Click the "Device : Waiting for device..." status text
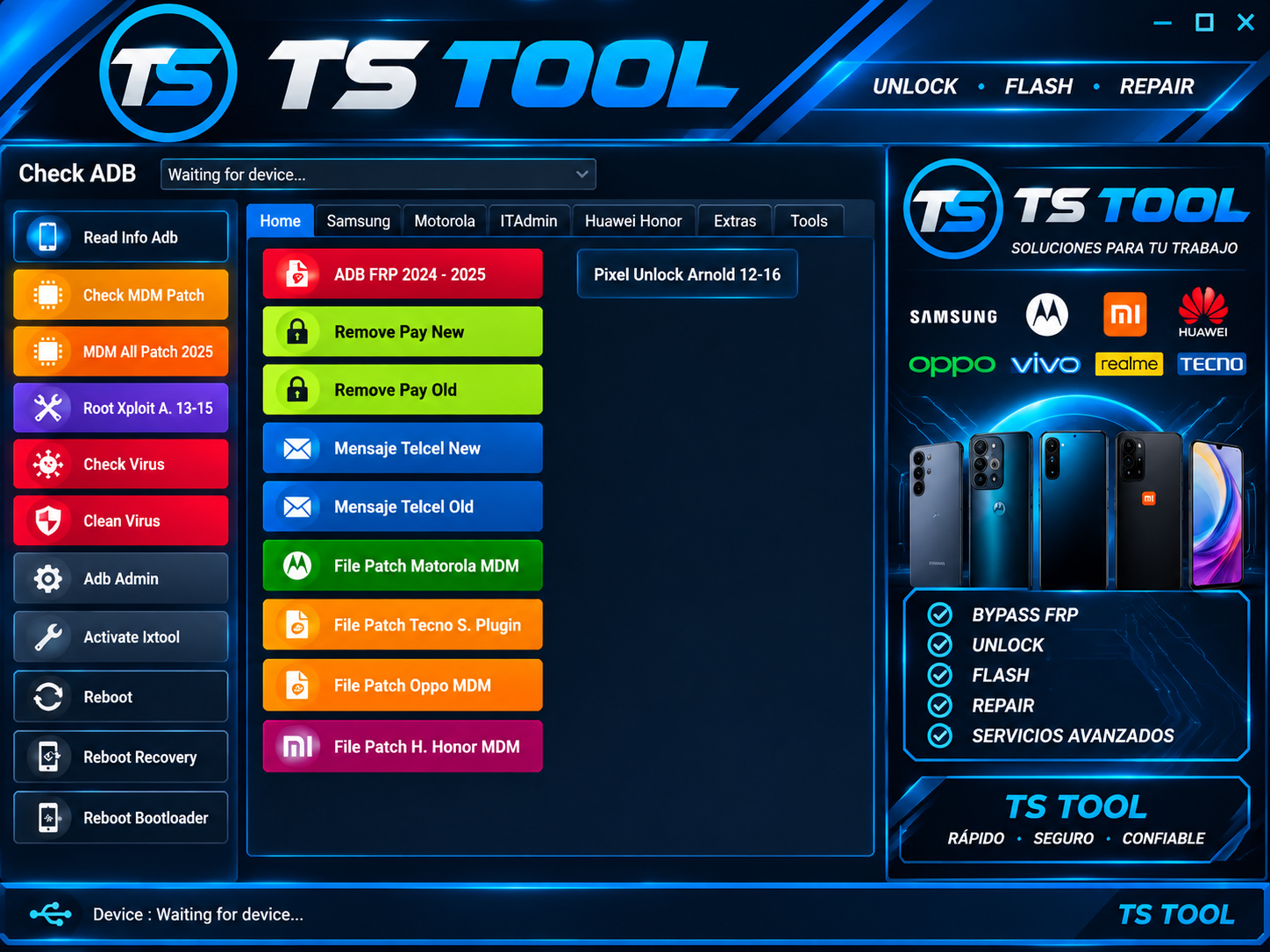The height and width of the screenshot is (952, 1270). (198, 914)
